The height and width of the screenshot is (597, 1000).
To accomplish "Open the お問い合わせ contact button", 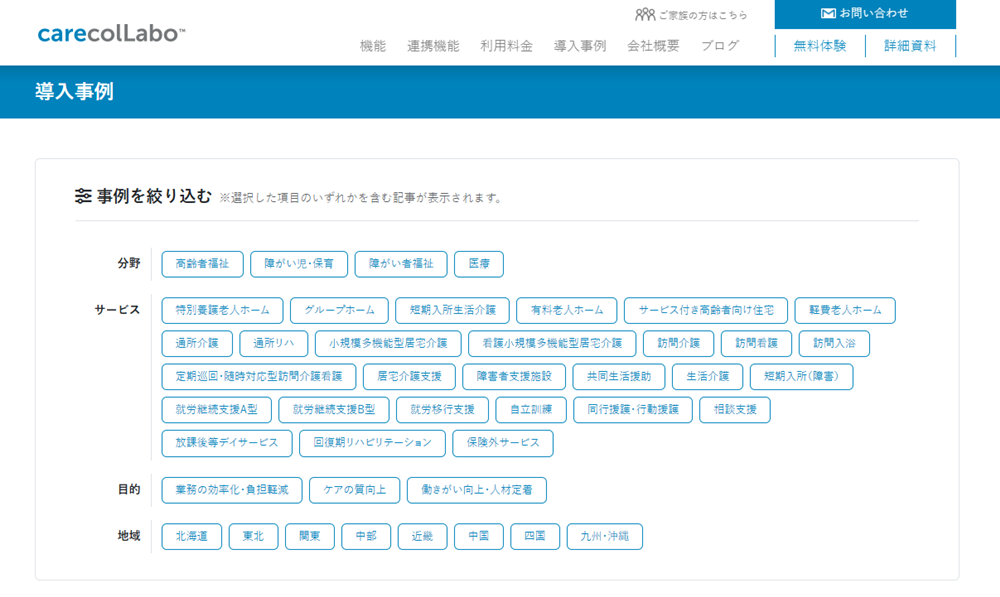I will tap(865, 14).
